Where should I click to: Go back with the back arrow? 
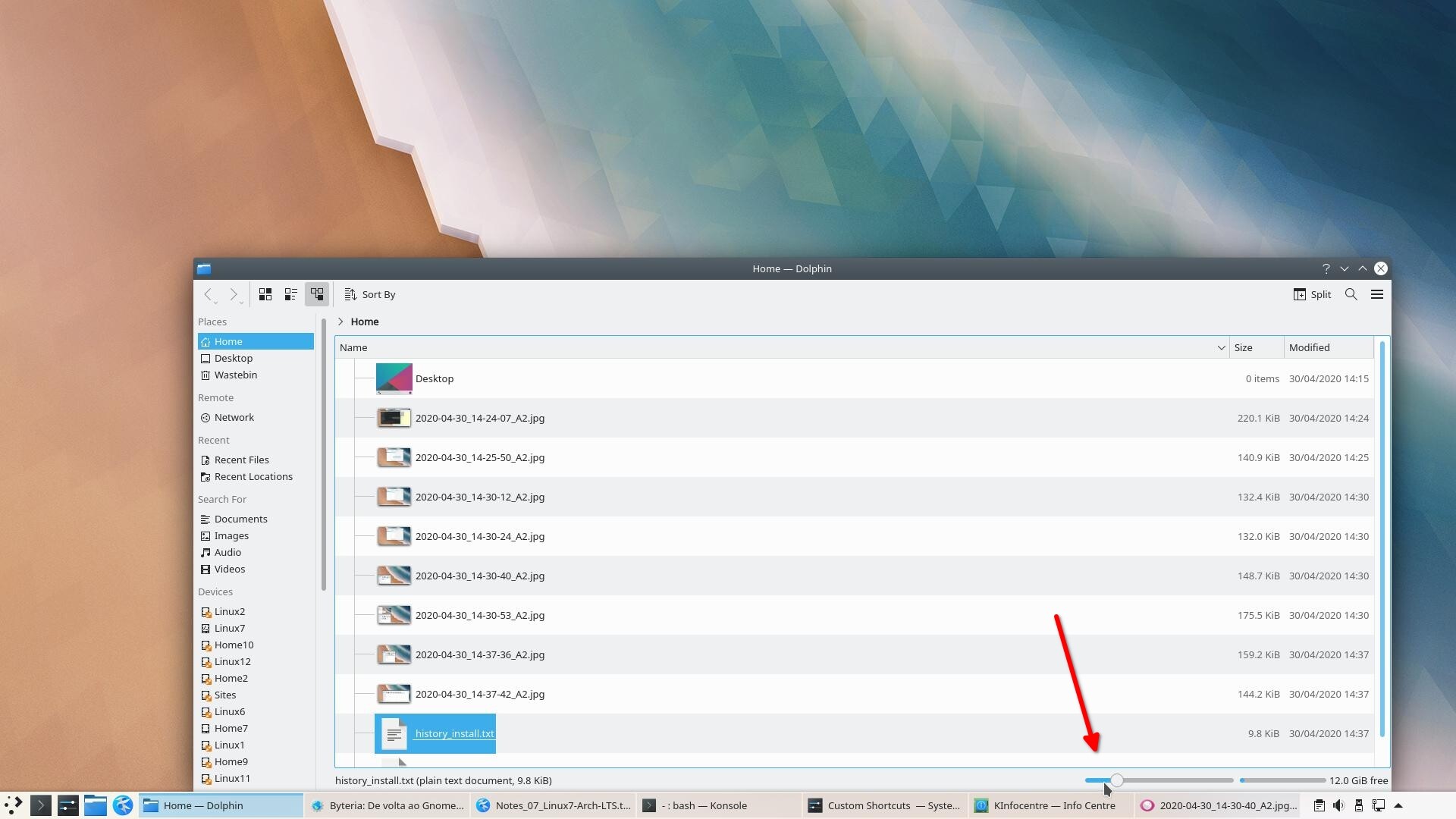(208, 294)
